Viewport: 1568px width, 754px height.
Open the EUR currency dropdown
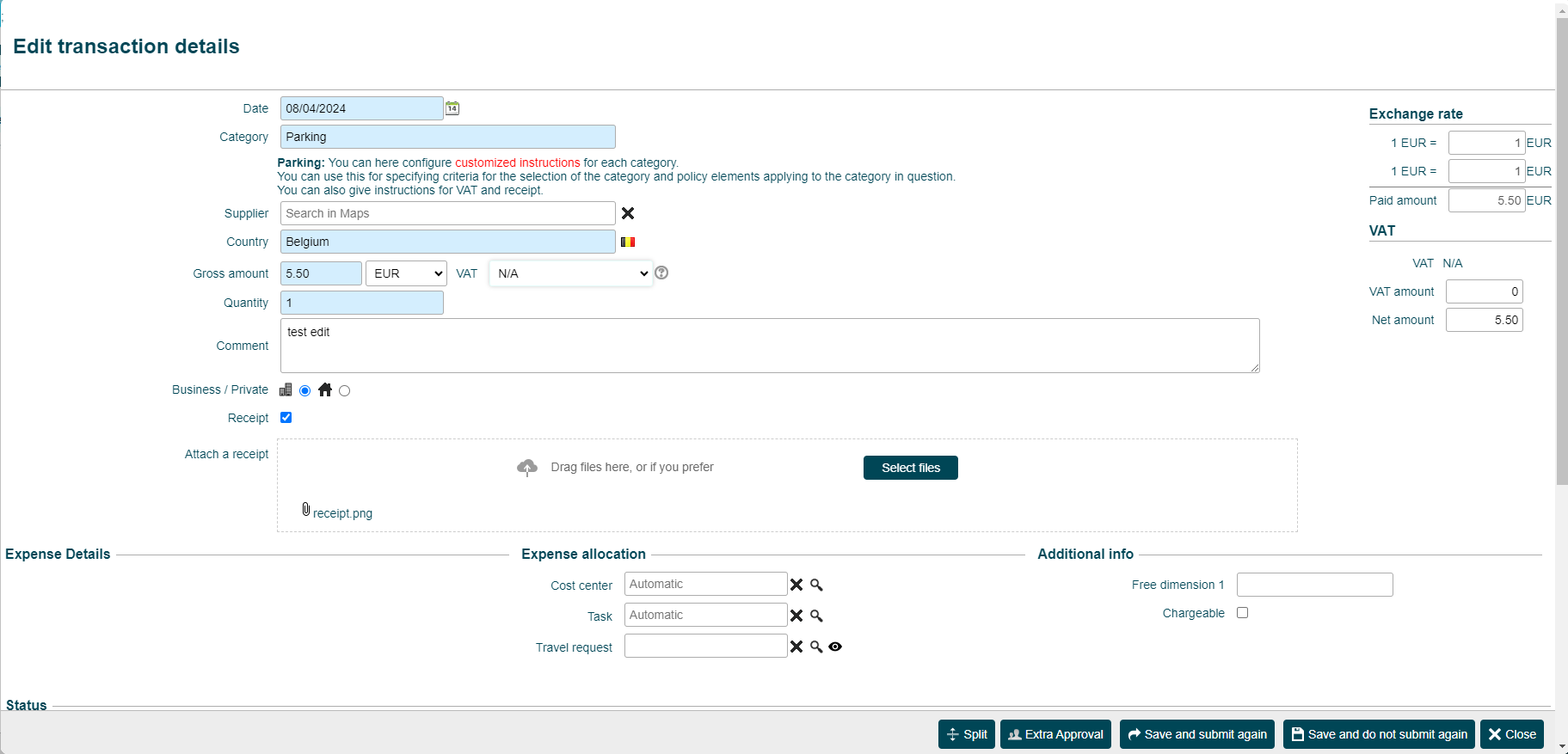pyautogui.click(x=406, y=273)
